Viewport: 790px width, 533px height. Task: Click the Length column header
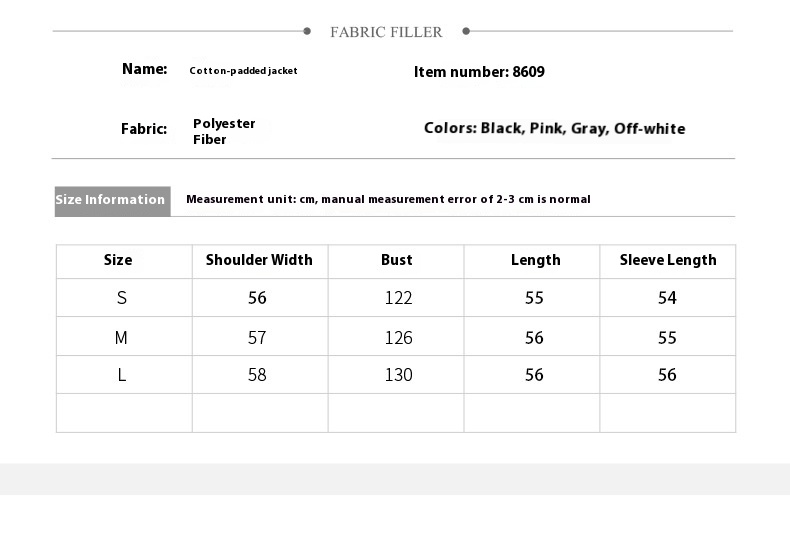point(535,260)
